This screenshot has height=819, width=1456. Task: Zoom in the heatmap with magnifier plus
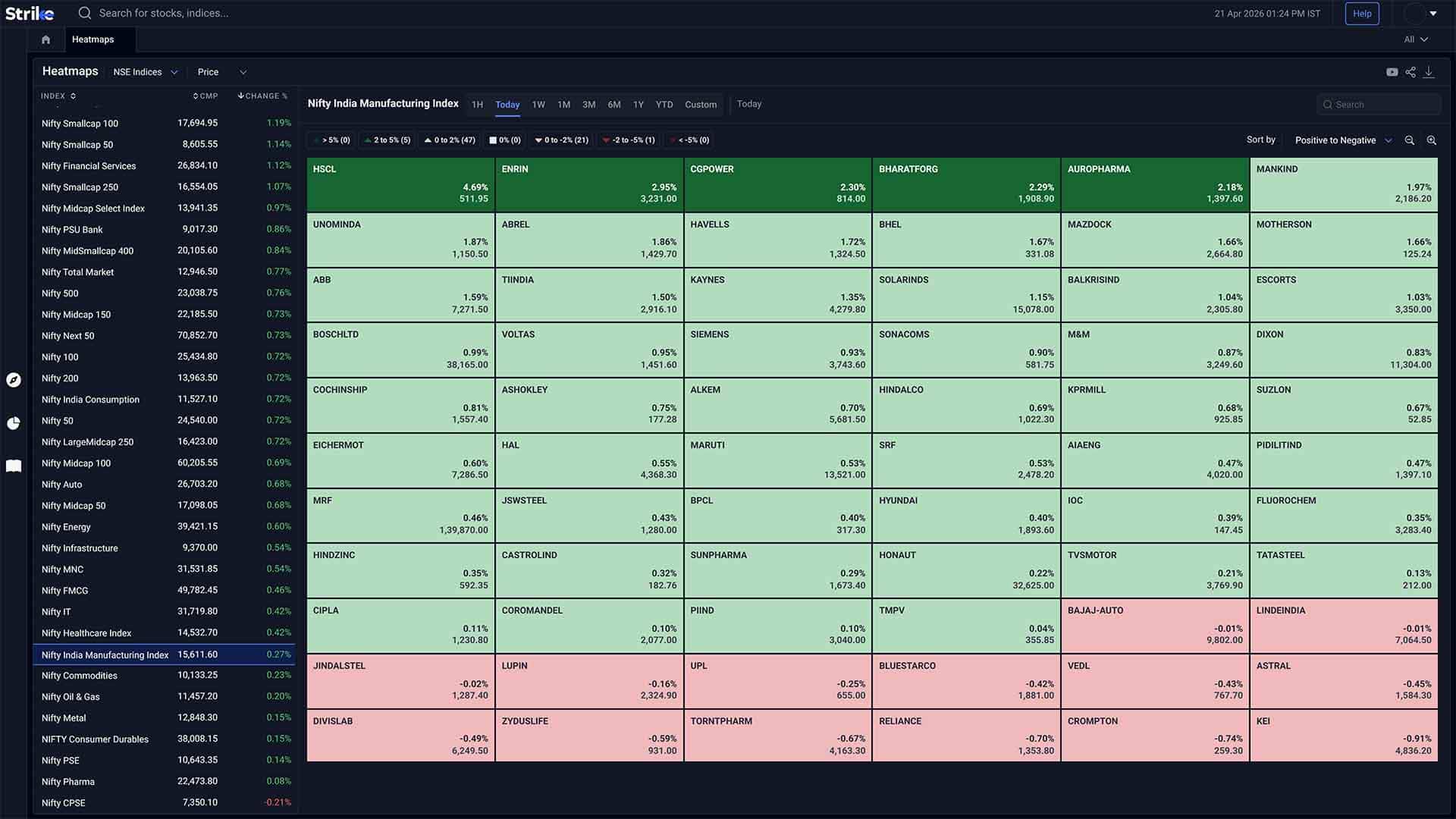1432,140
